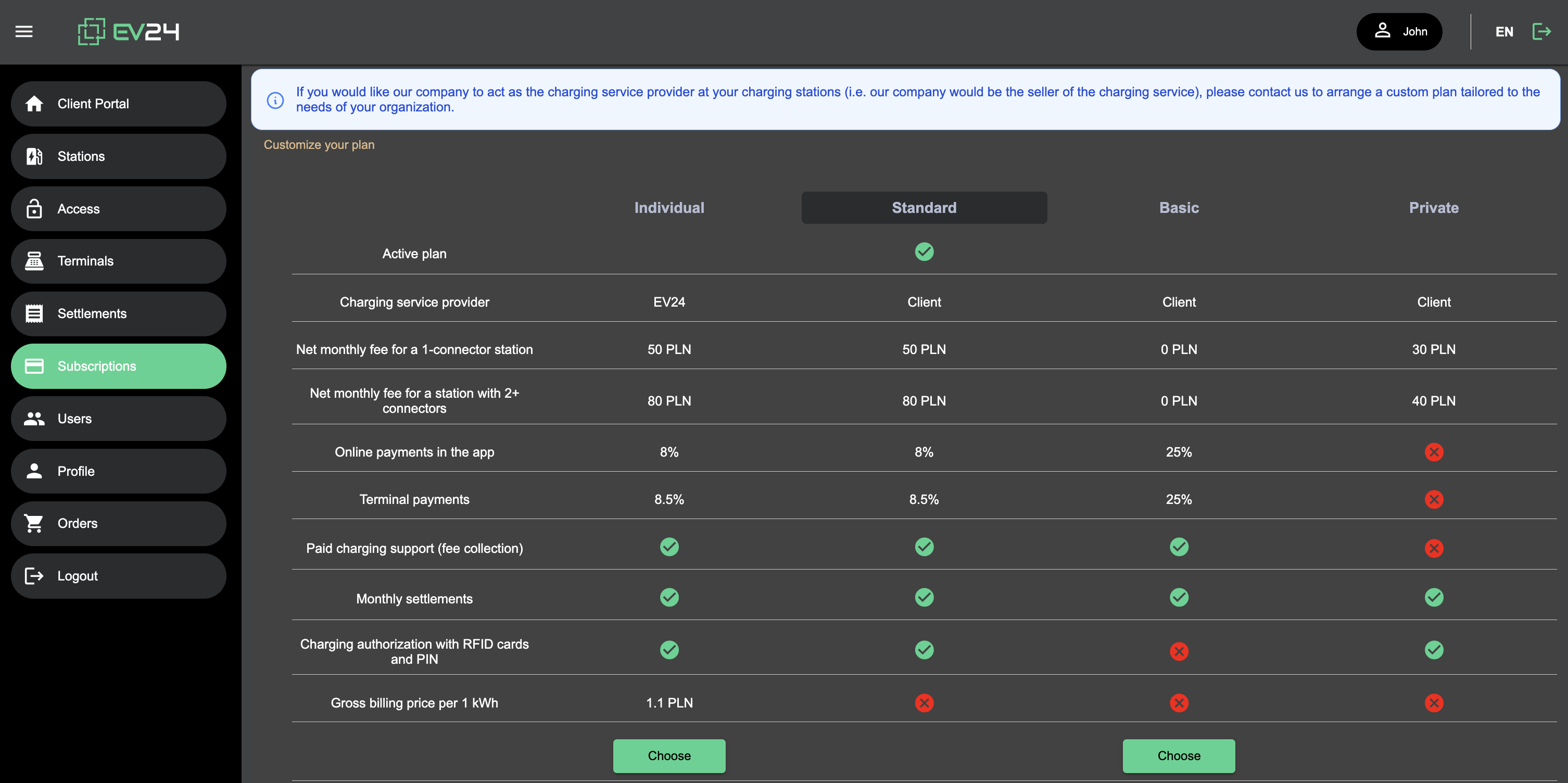Click the Stations charging station icon
This screenshot has height=783, width=1568.
click(34, 157)
